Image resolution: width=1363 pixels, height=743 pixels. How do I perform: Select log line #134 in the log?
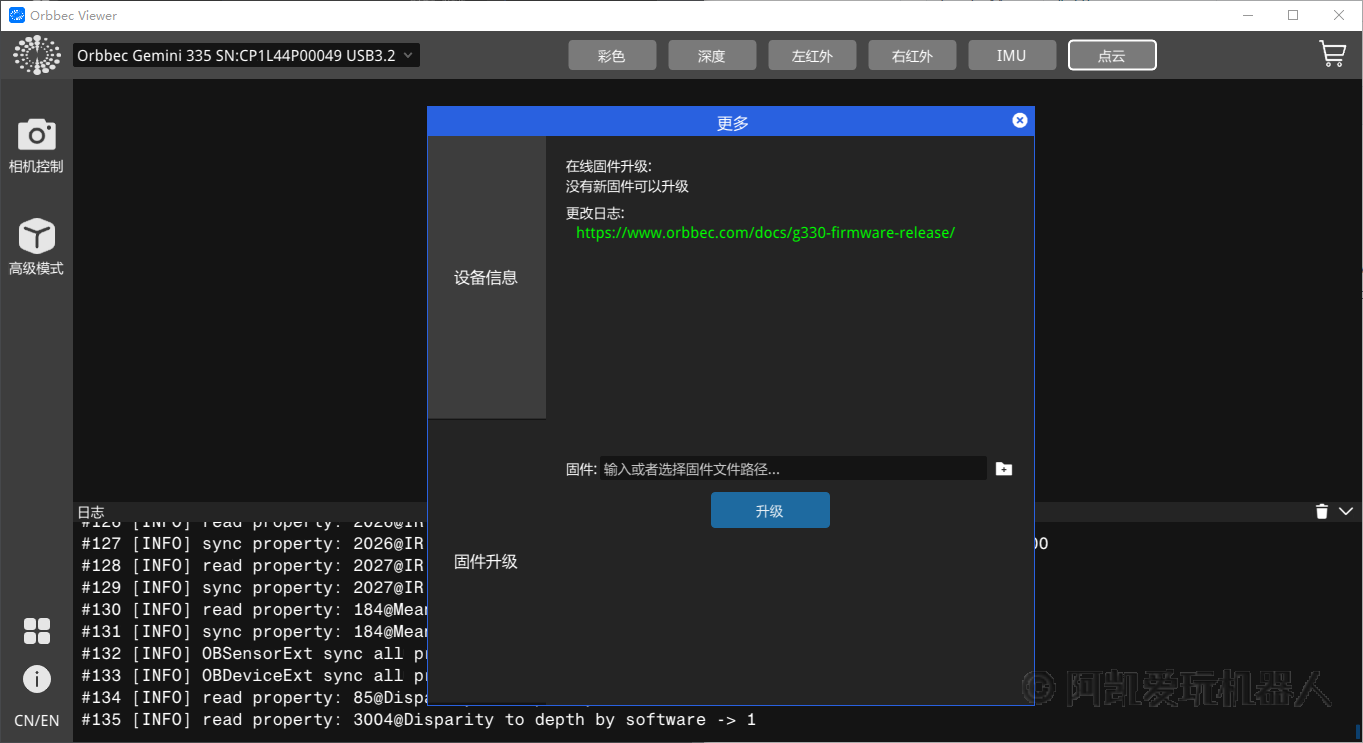[254, 698]
